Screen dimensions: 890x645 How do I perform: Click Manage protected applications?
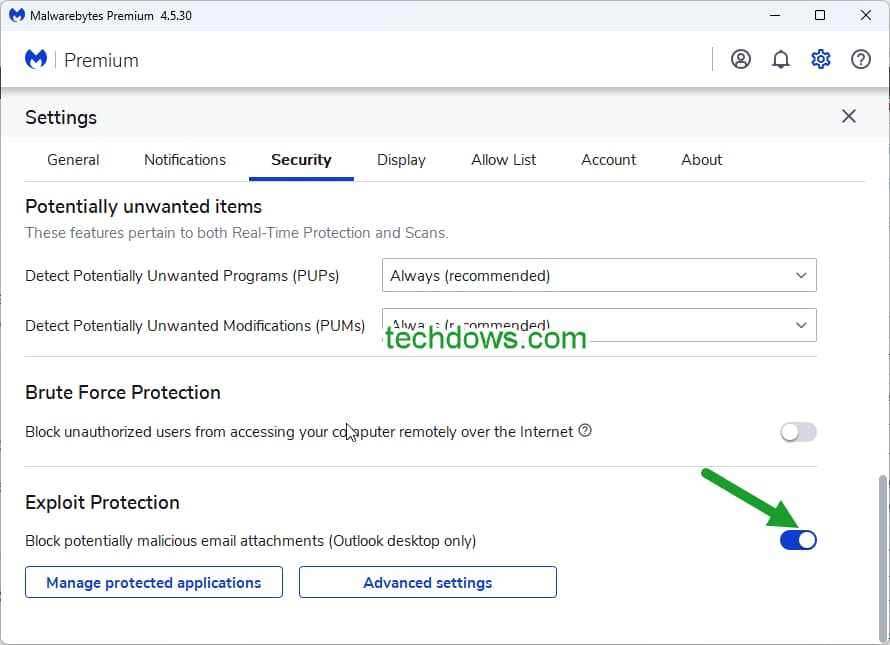[153, 582]
